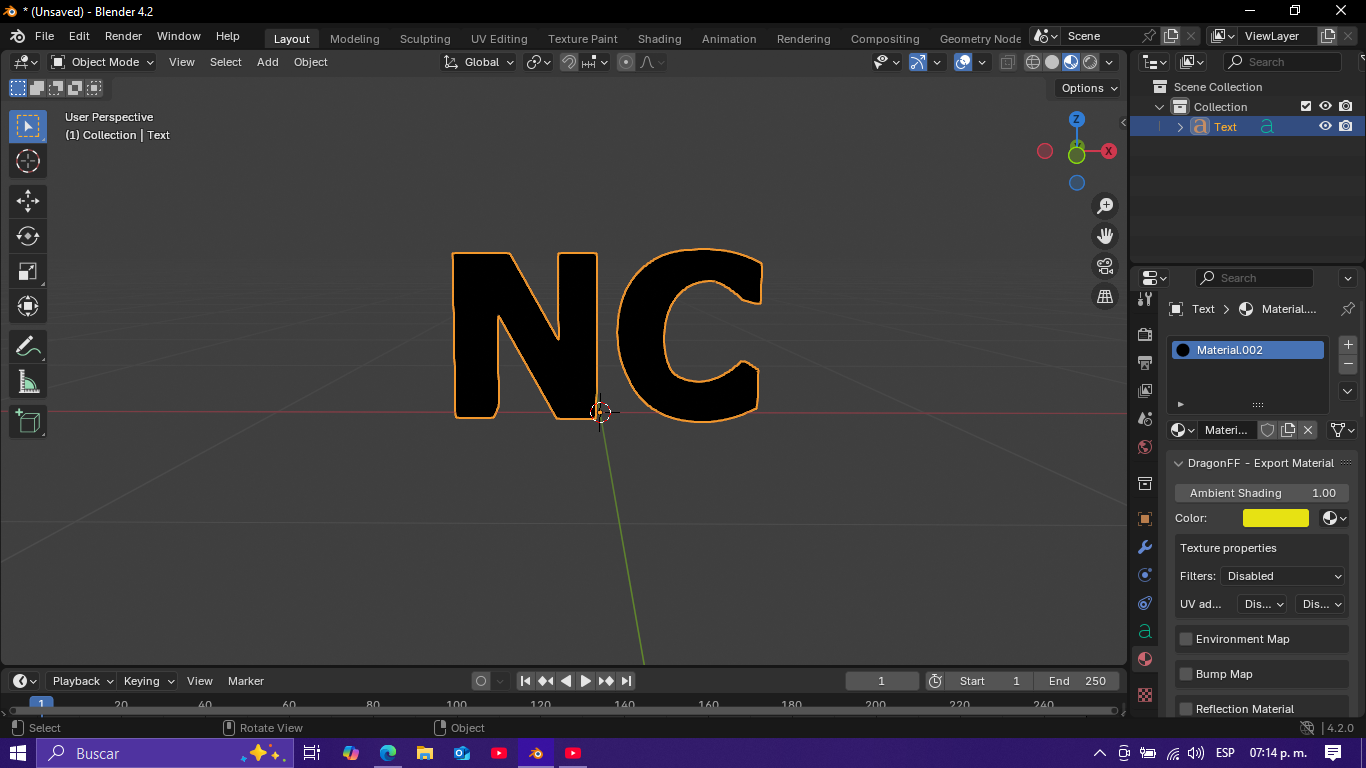The image size is (1366, 768).
Task: Open the Filters Disabled dropdown
Action: point(1284,576)
